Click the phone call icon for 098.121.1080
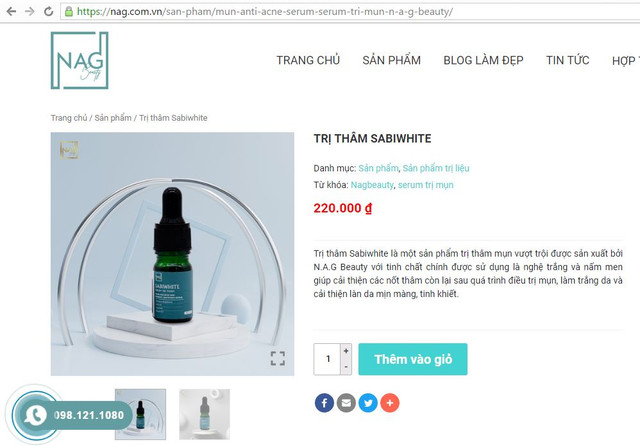 tap(36, 415)
